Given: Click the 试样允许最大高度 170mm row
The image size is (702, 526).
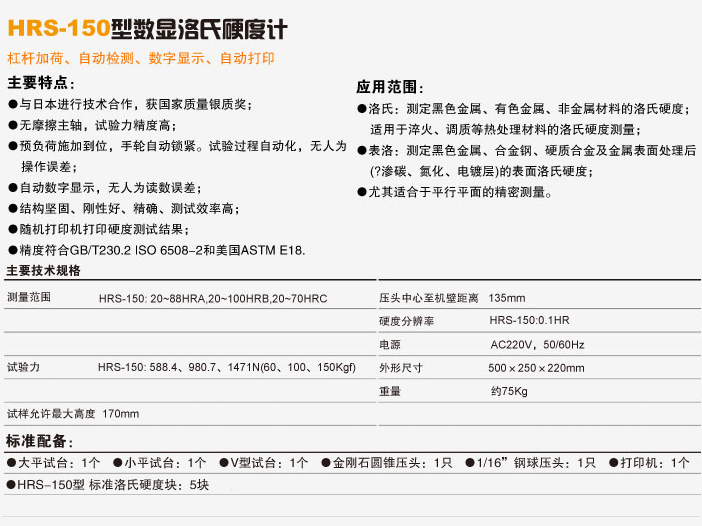Looking at the screenshot, I should (x=73, y=413).
